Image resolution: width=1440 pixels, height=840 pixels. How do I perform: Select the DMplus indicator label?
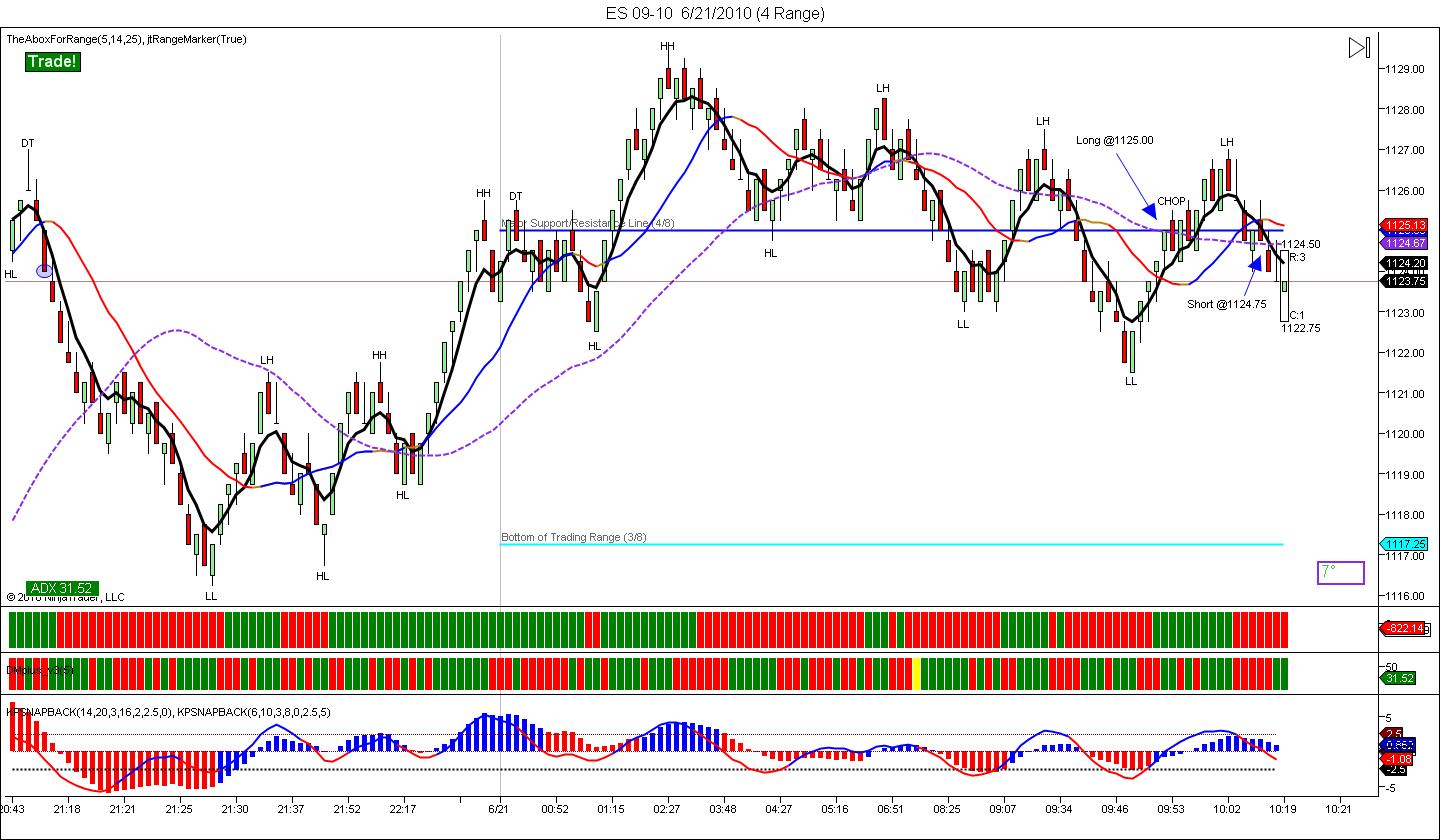coord(40,669)
